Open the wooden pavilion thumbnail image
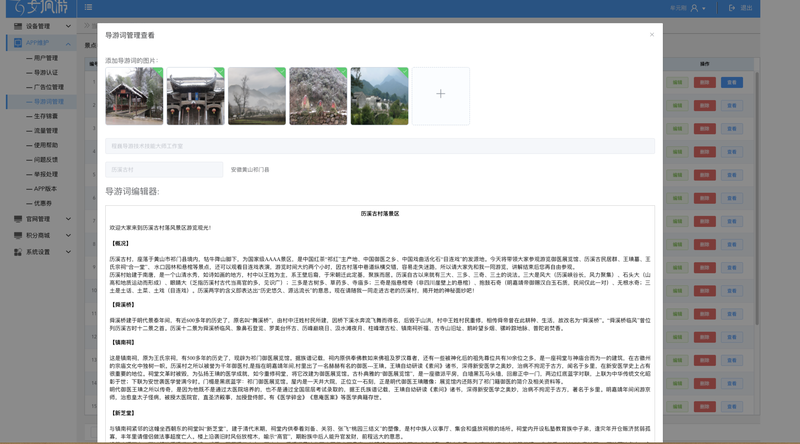The width and height of the screenshot is (800, 444). point(134,96)
